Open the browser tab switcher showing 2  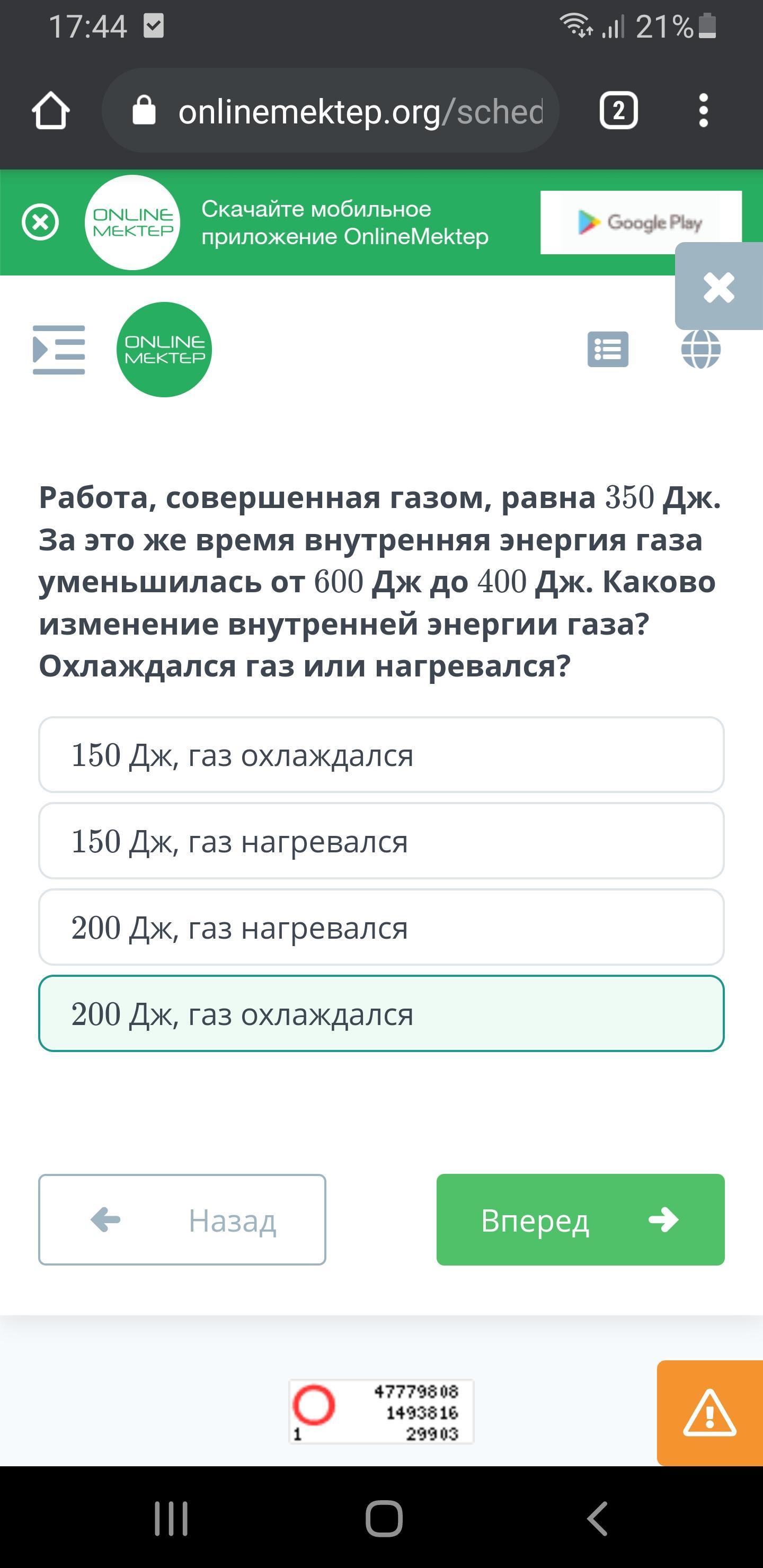tap(618, 111)
